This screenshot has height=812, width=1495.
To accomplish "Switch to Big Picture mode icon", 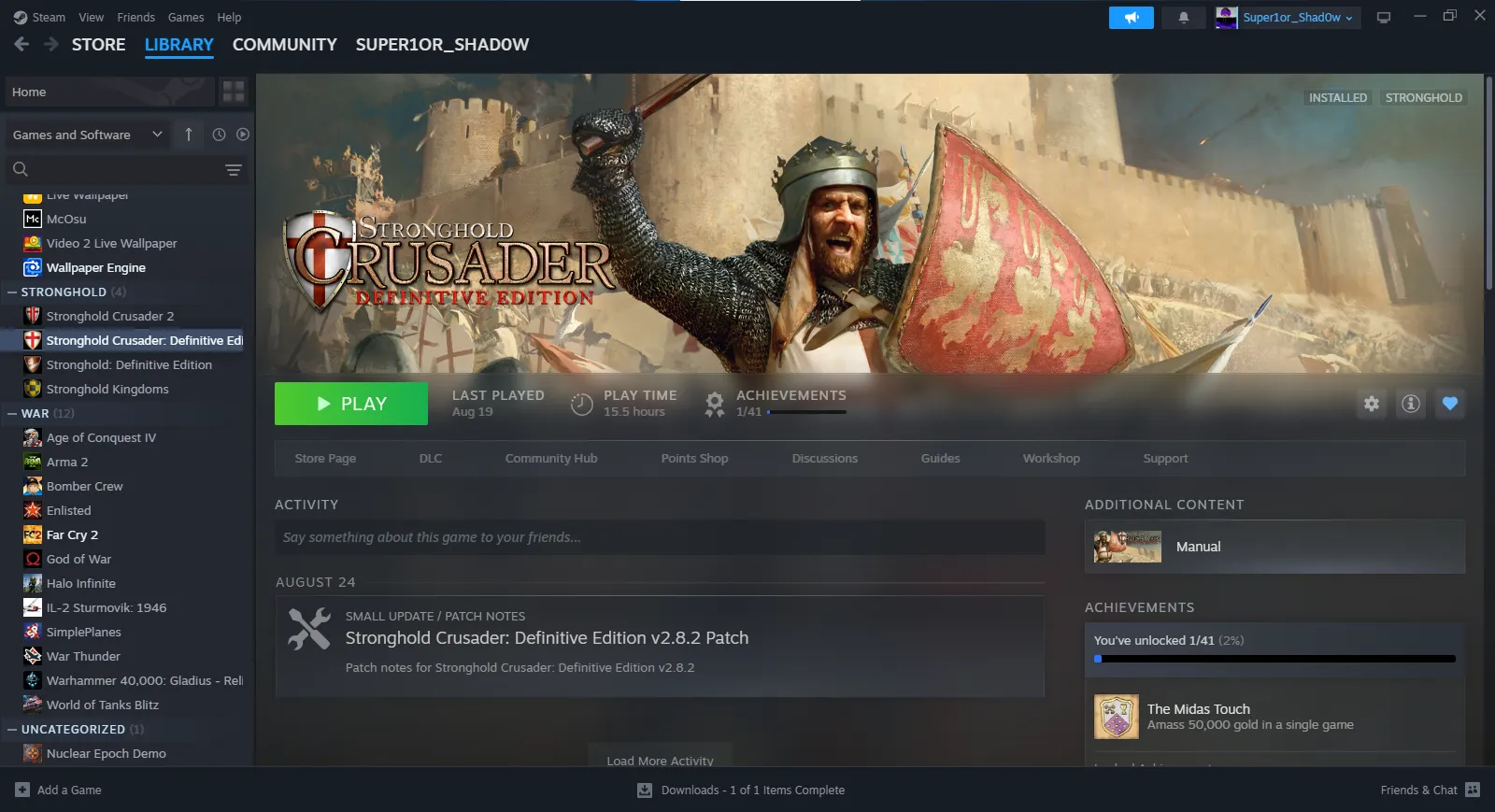I will 1384,18.
